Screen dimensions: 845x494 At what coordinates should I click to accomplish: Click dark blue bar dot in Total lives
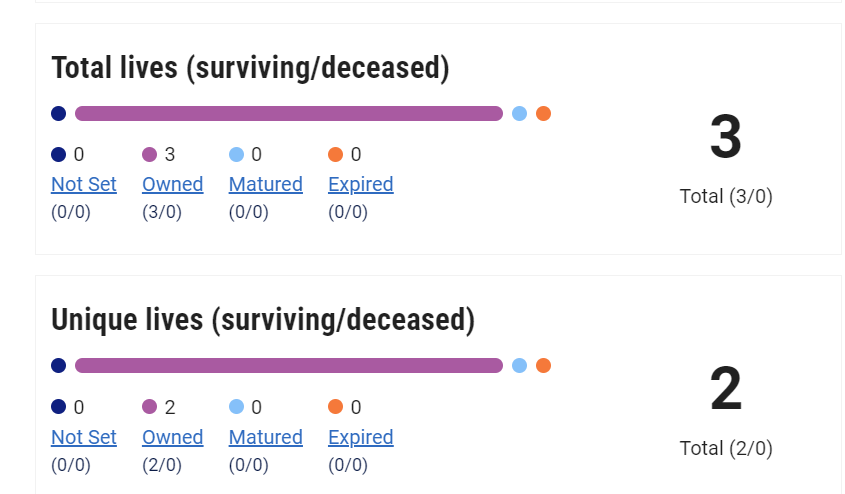point(58,114)
